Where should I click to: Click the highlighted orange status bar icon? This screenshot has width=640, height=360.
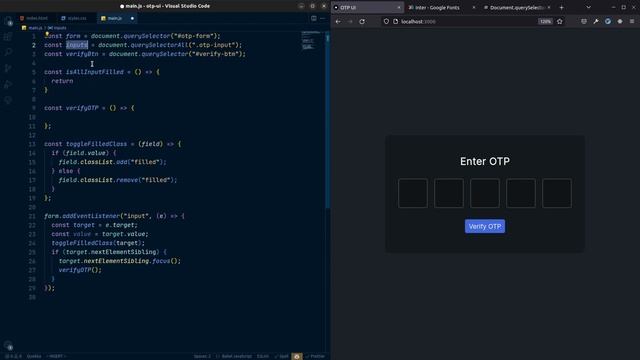tap(297, 356)
